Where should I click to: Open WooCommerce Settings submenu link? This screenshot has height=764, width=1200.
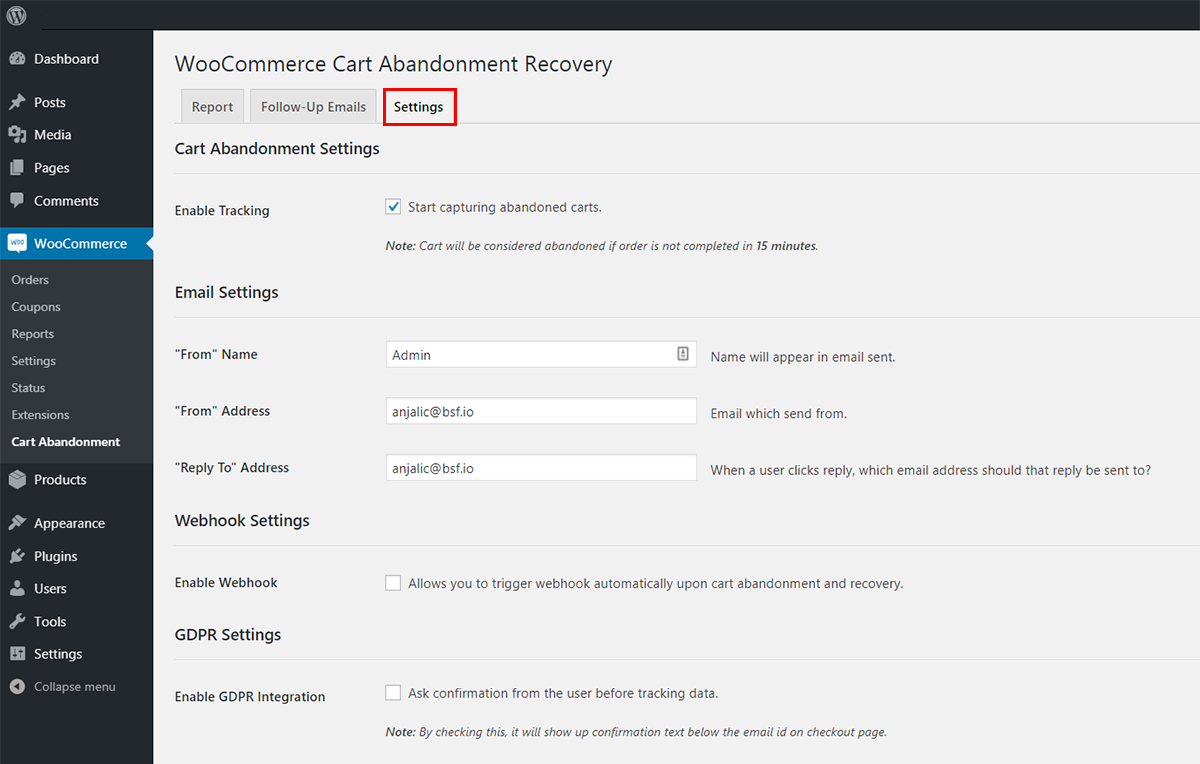(34, 361)
